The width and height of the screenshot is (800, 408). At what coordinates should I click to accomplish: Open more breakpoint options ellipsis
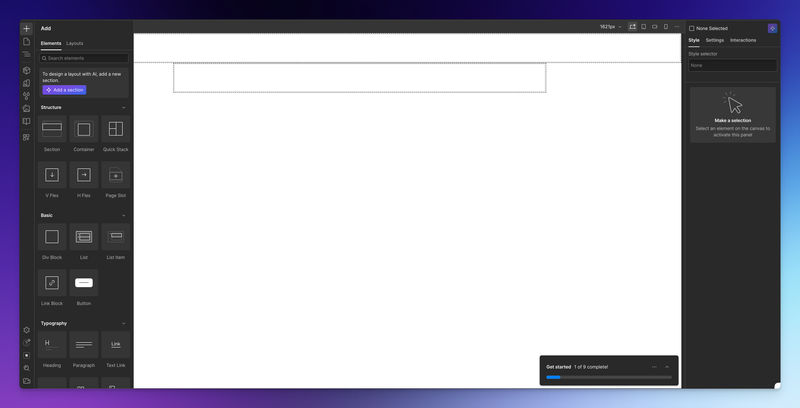[677, 27]
